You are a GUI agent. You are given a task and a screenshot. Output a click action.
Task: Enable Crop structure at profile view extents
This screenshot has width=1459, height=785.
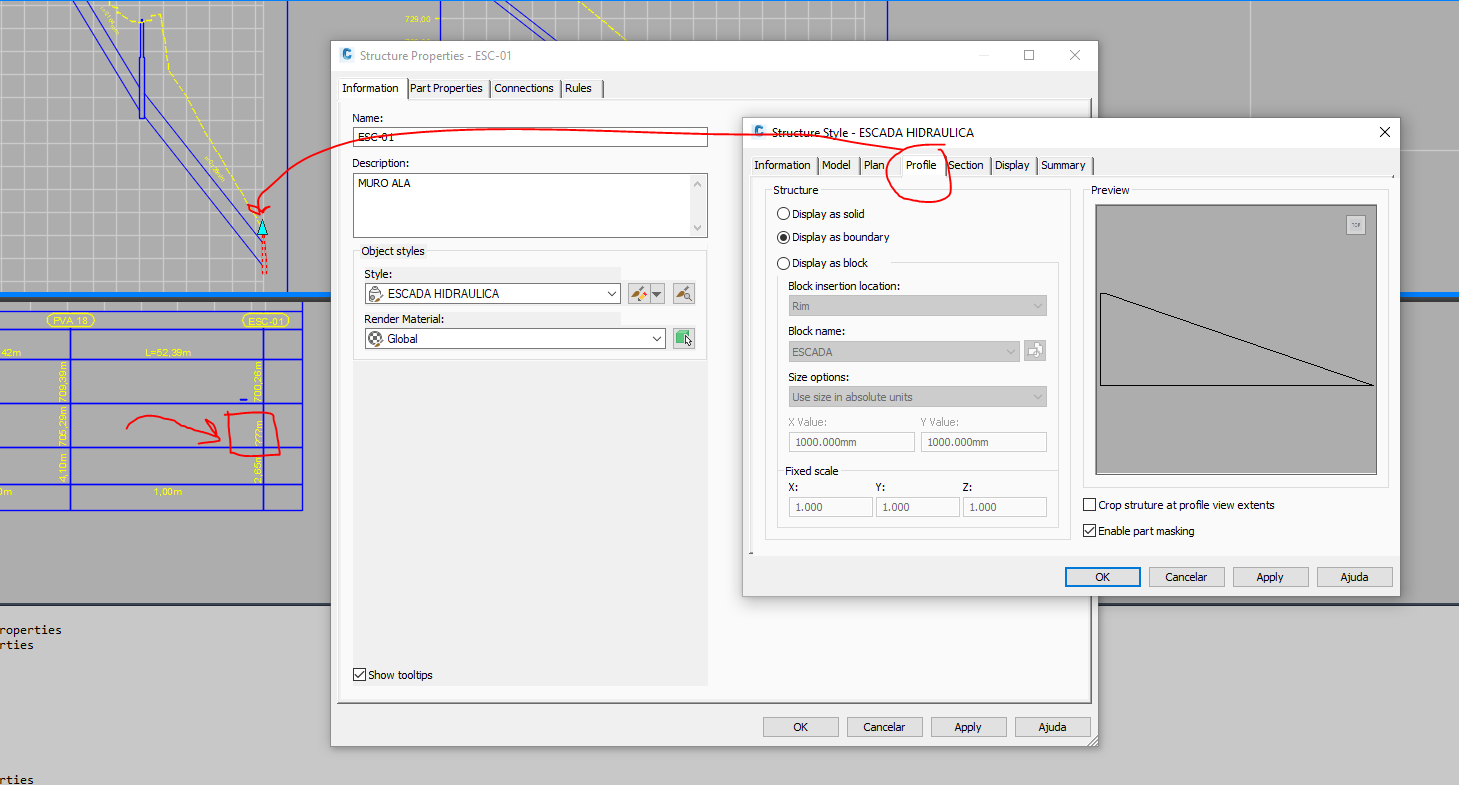tap(1090, 504)
